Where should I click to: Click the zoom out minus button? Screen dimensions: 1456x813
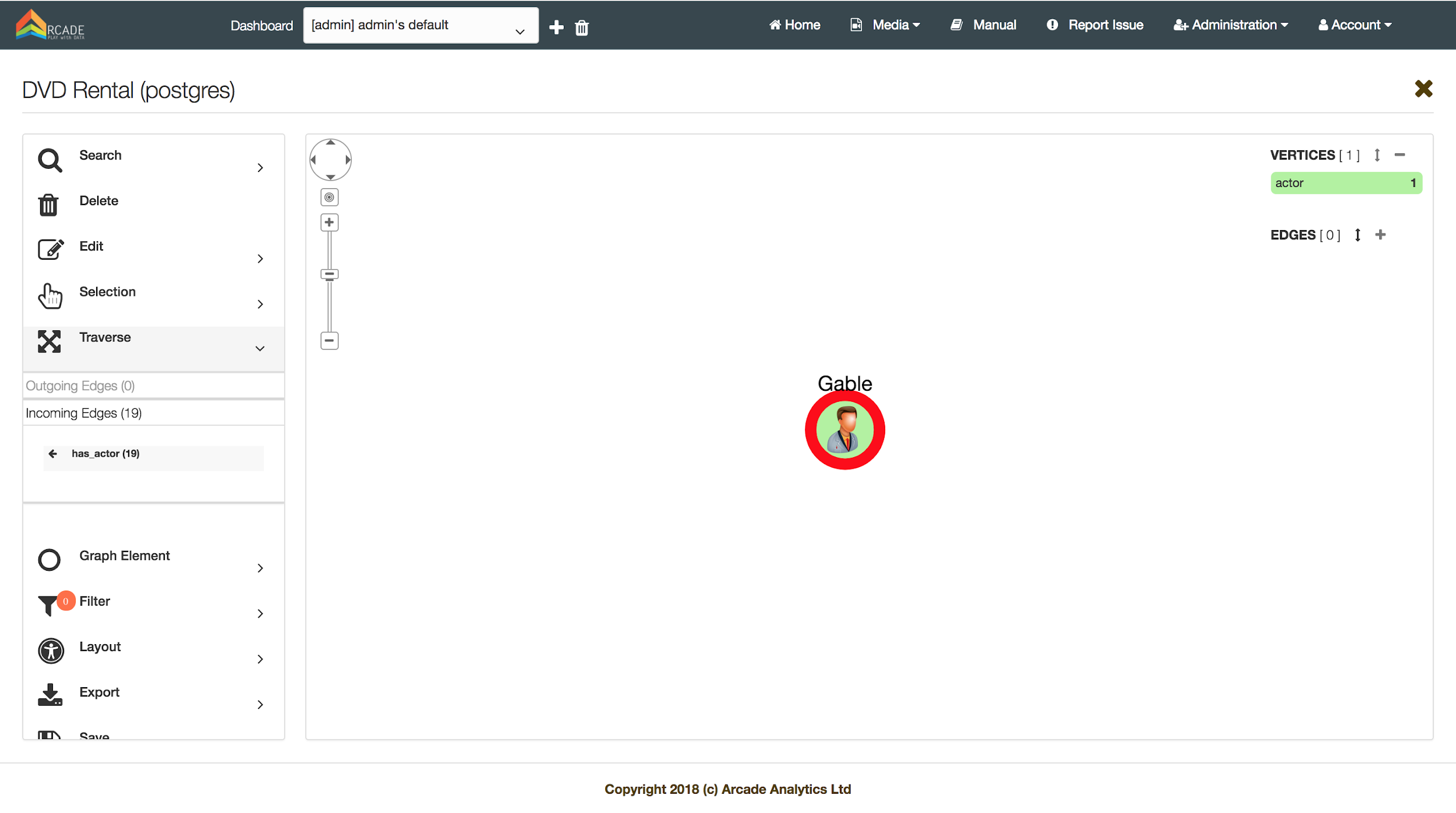[329, 341]
